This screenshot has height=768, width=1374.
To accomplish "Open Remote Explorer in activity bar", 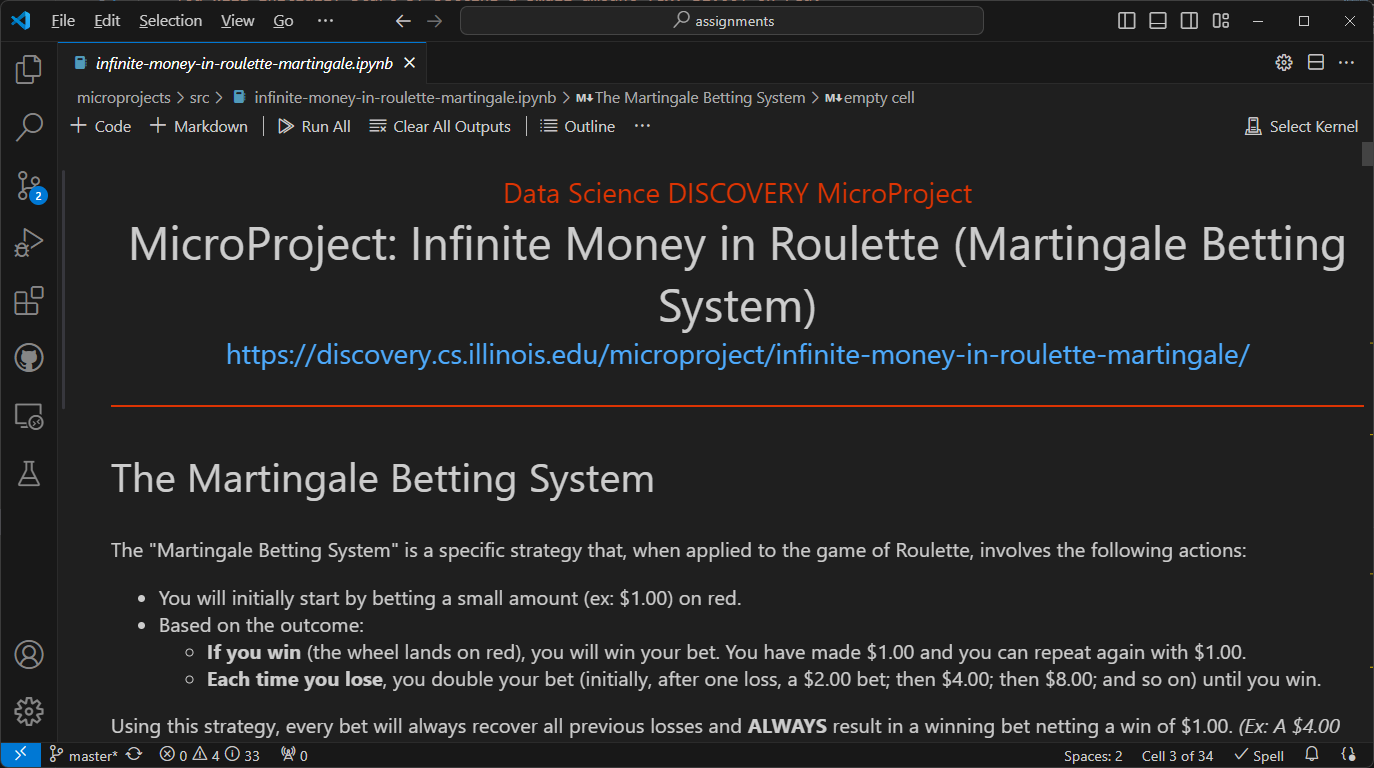I will click(29, 417).
